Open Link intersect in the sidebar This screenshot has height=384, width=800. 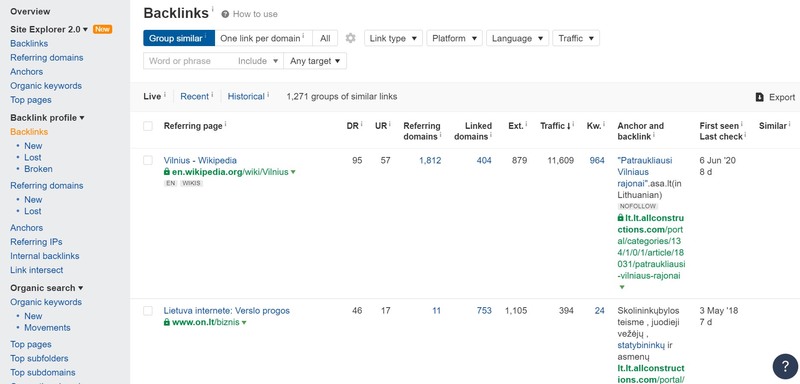pyautogui.click(x=37, y=270)
